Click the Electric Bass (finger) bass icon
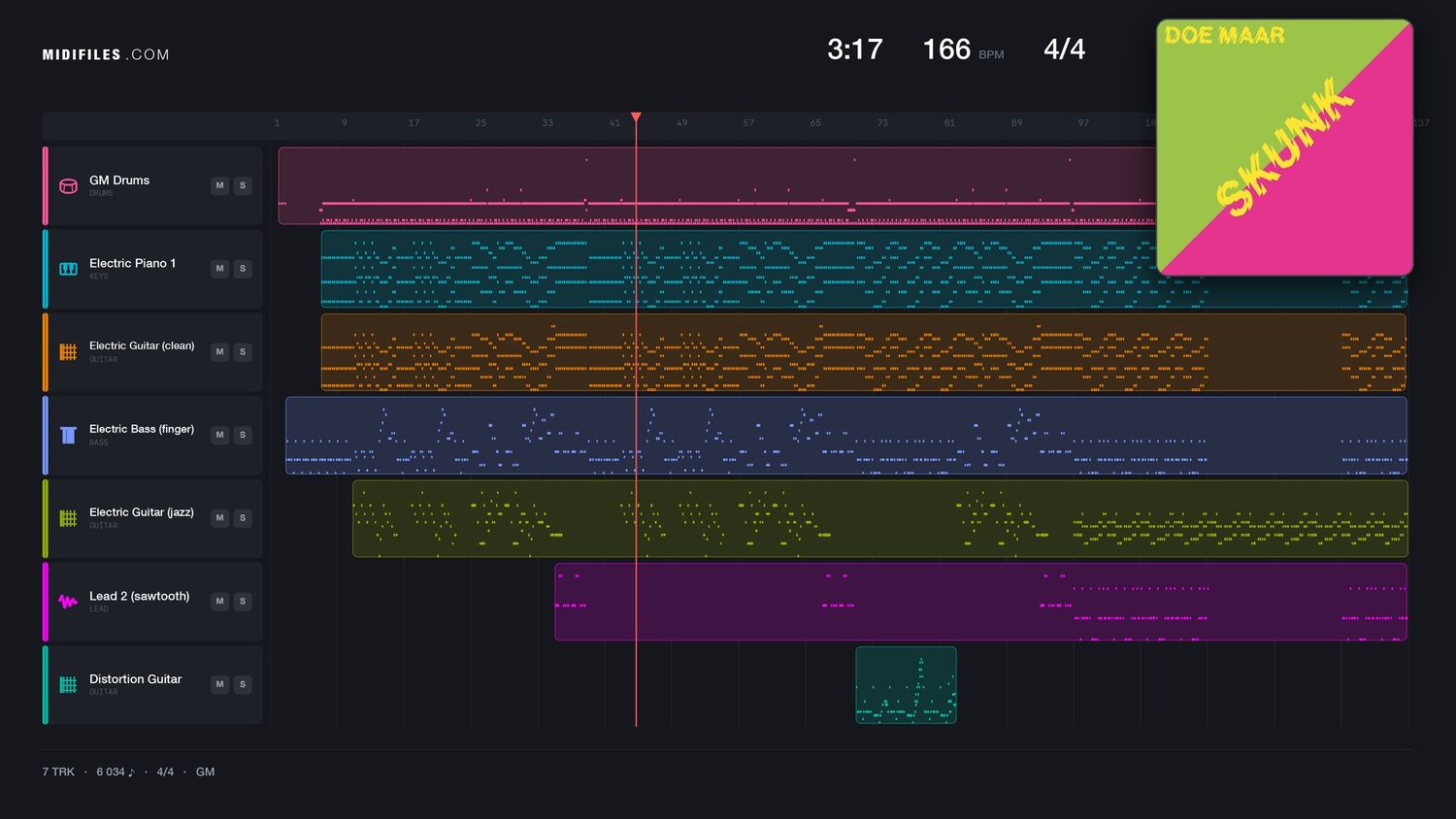 (68, 435)
